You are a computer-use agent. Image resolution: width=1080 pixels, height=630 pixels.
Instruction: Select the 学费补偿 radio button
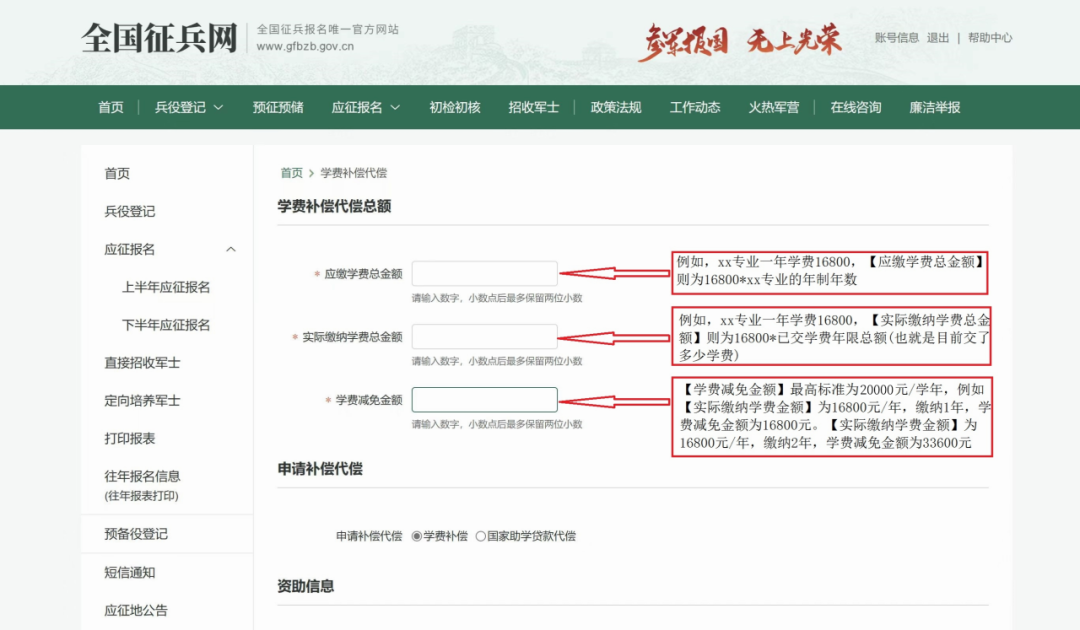pos(417,536)
